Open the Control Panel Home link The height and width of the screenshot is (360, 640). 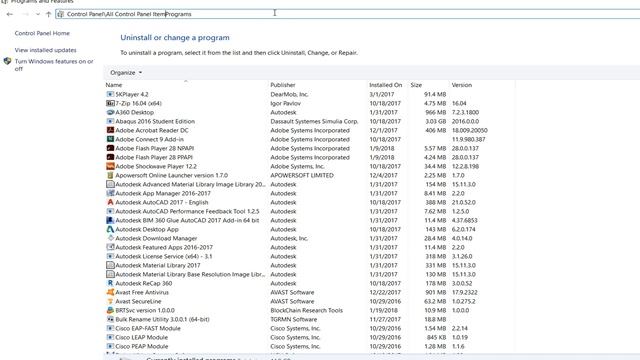(x=42, y=33)
